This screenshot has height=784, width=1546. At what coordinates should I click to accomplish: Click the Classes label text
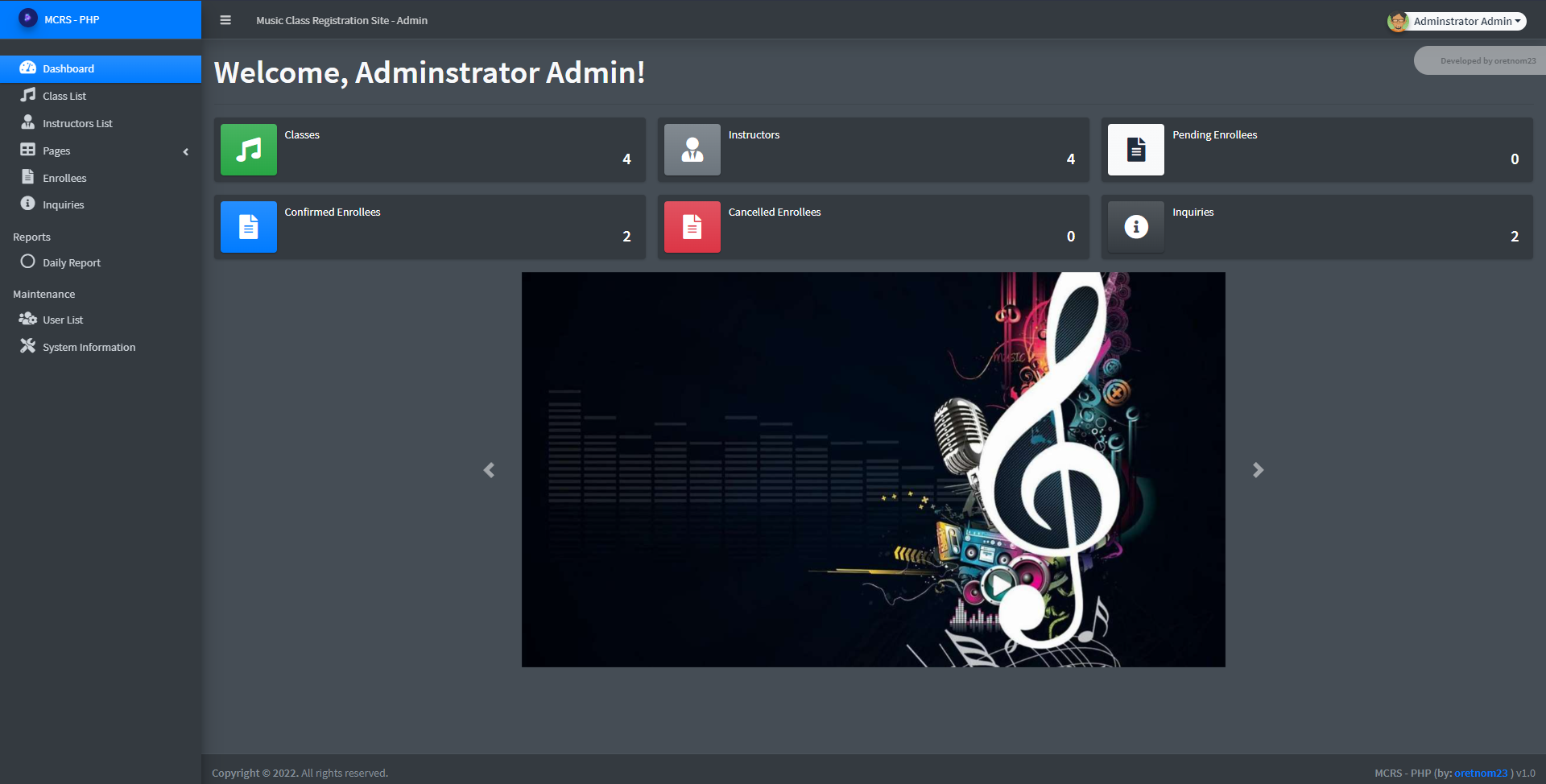tap(302, 134)
